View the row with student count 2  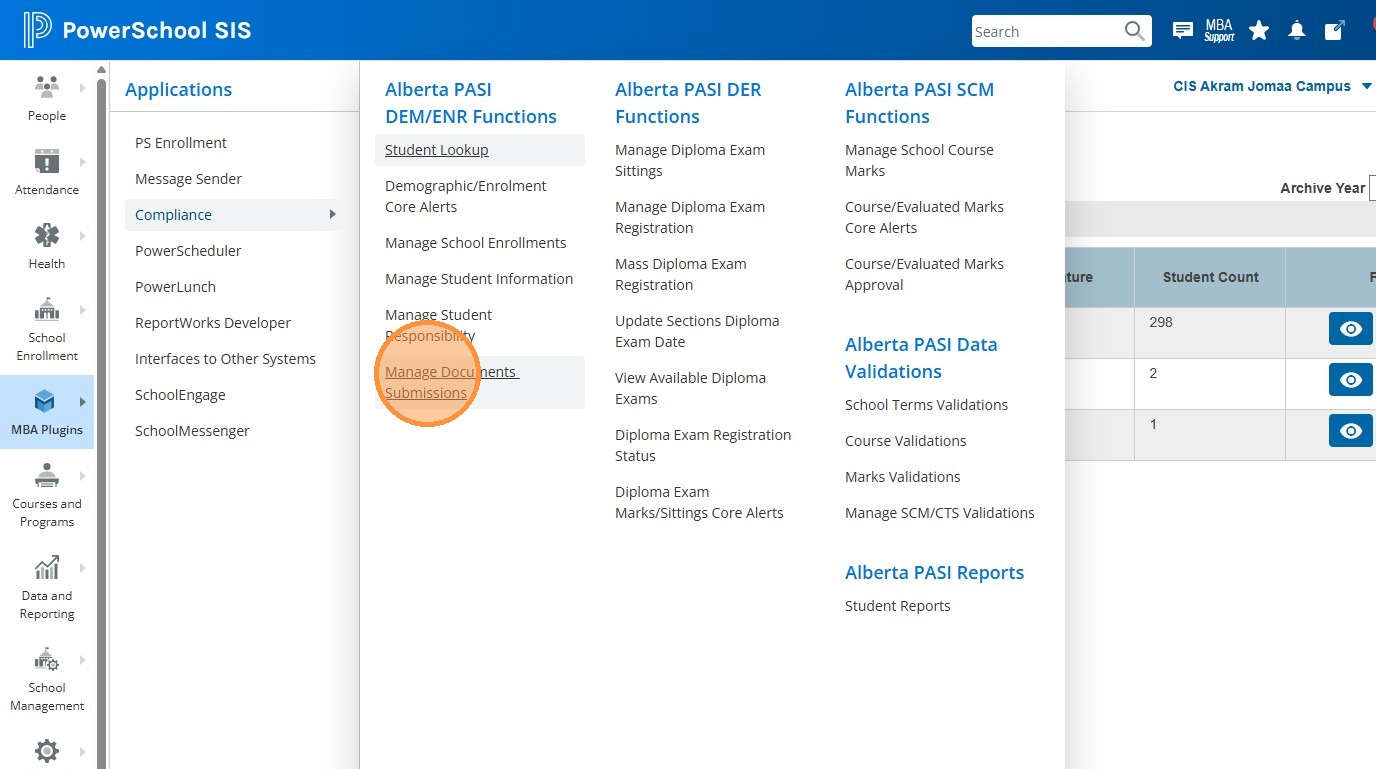pos(1350,380)
